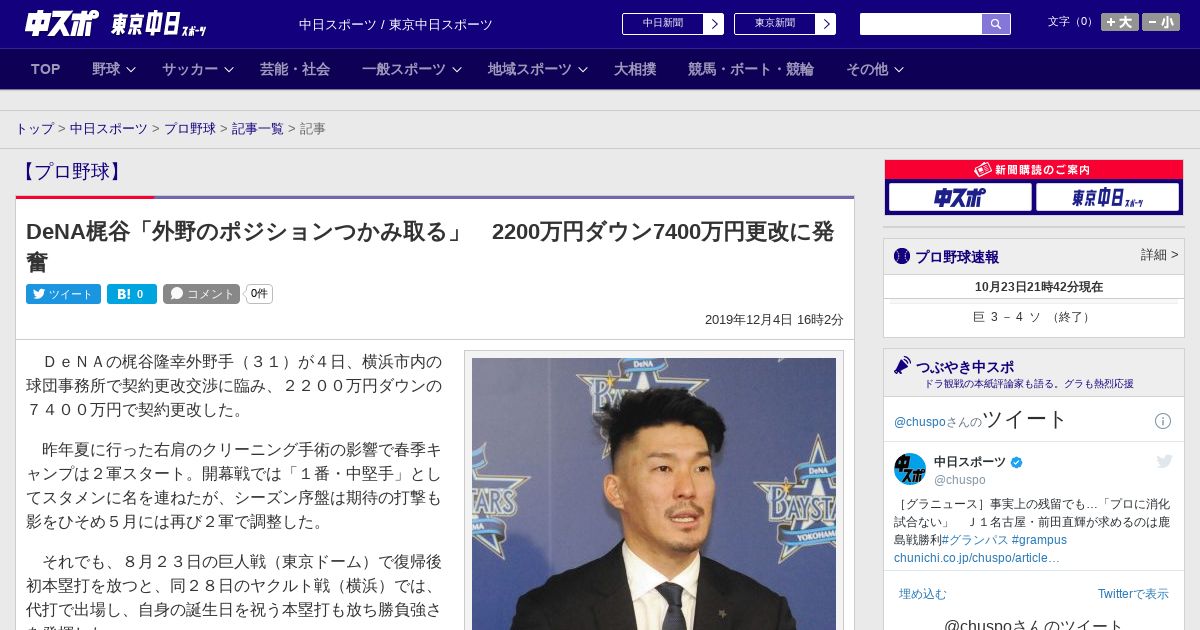Click トップ breadcrumb link
This screenshot has height=630, width=1200.
[x=34, y=129]
